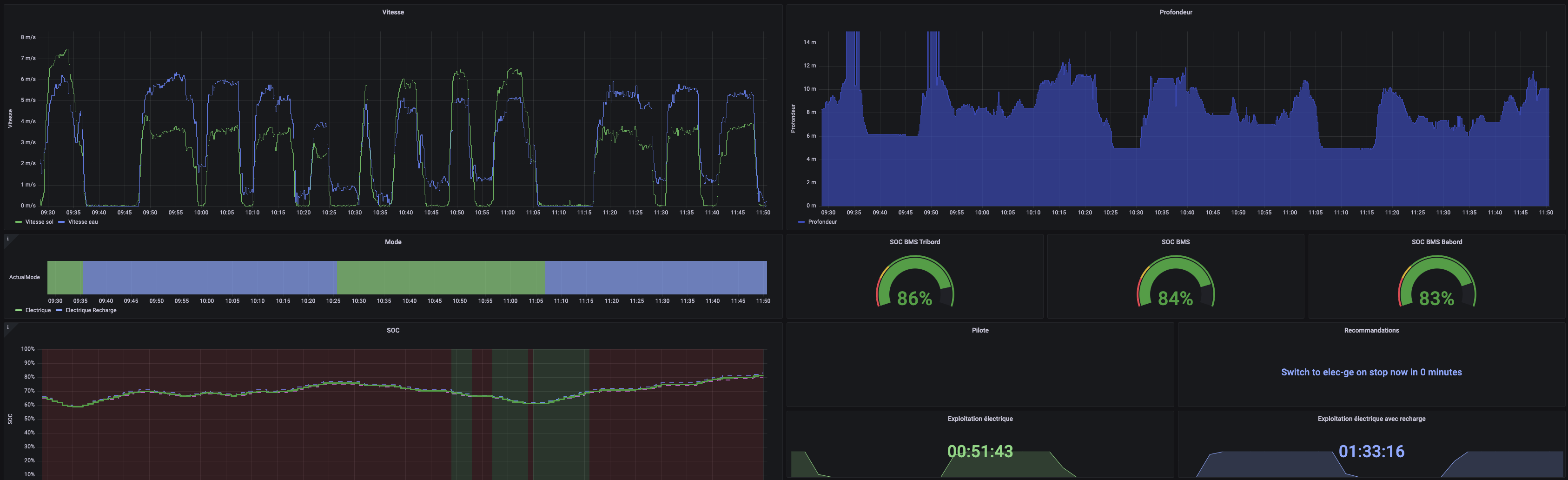Click the "6 m" depth axis label

coord(811,136)
